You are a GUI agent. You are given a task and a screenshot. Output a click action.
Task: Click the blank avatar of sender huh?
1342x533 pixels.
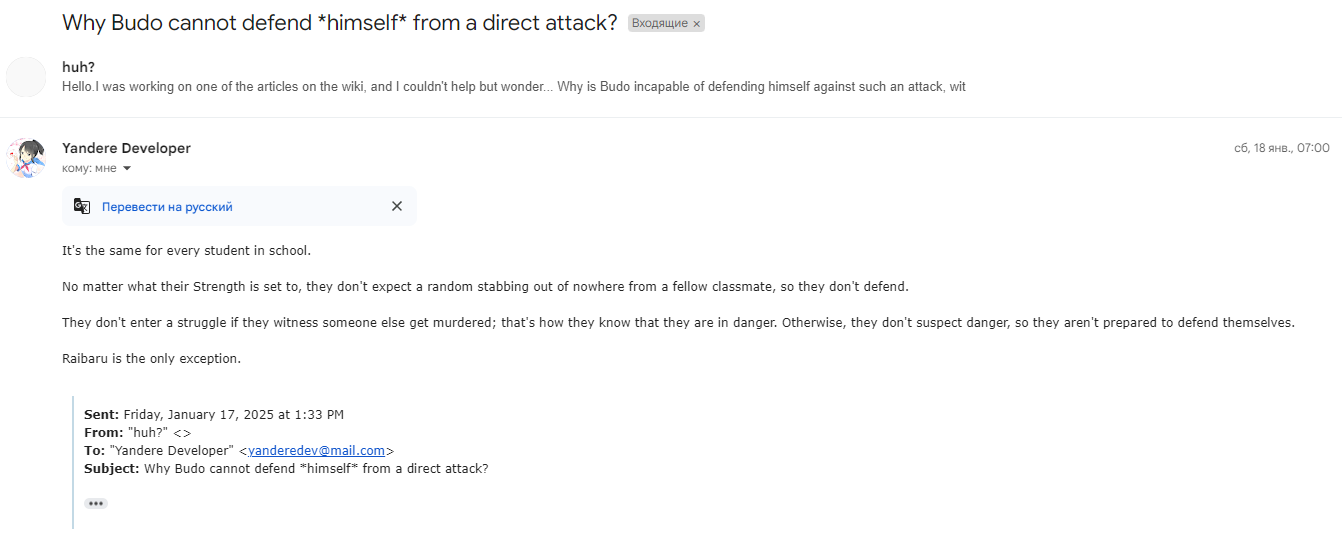26,77
